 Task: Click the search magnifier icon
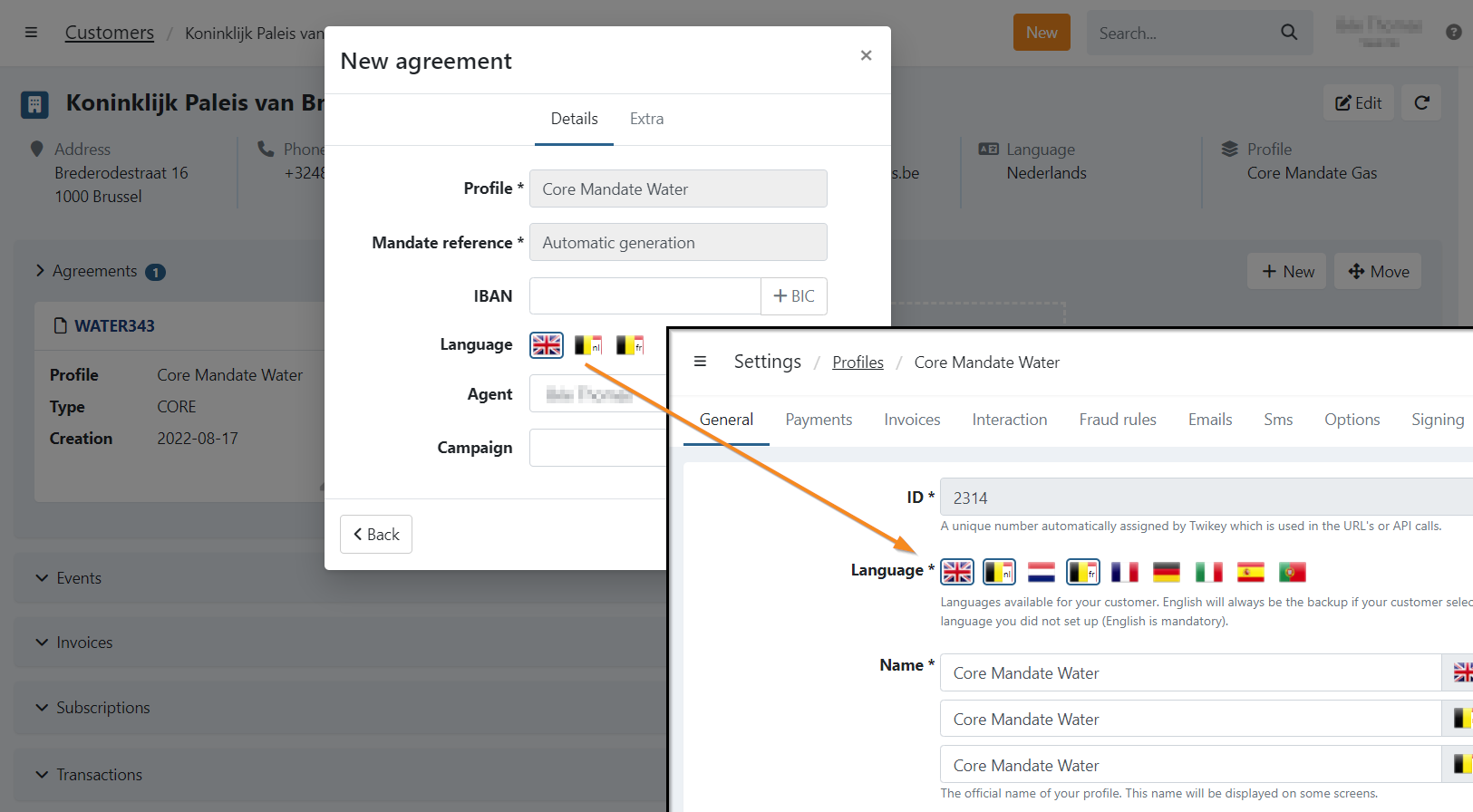(1288, 33)
